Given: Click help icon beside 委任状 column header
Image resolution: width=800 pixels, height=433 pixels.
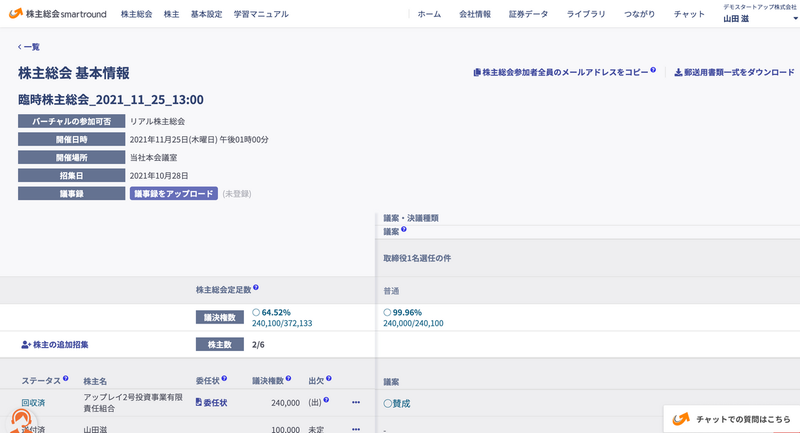Looking at the screenshot, I should (223, 379).
